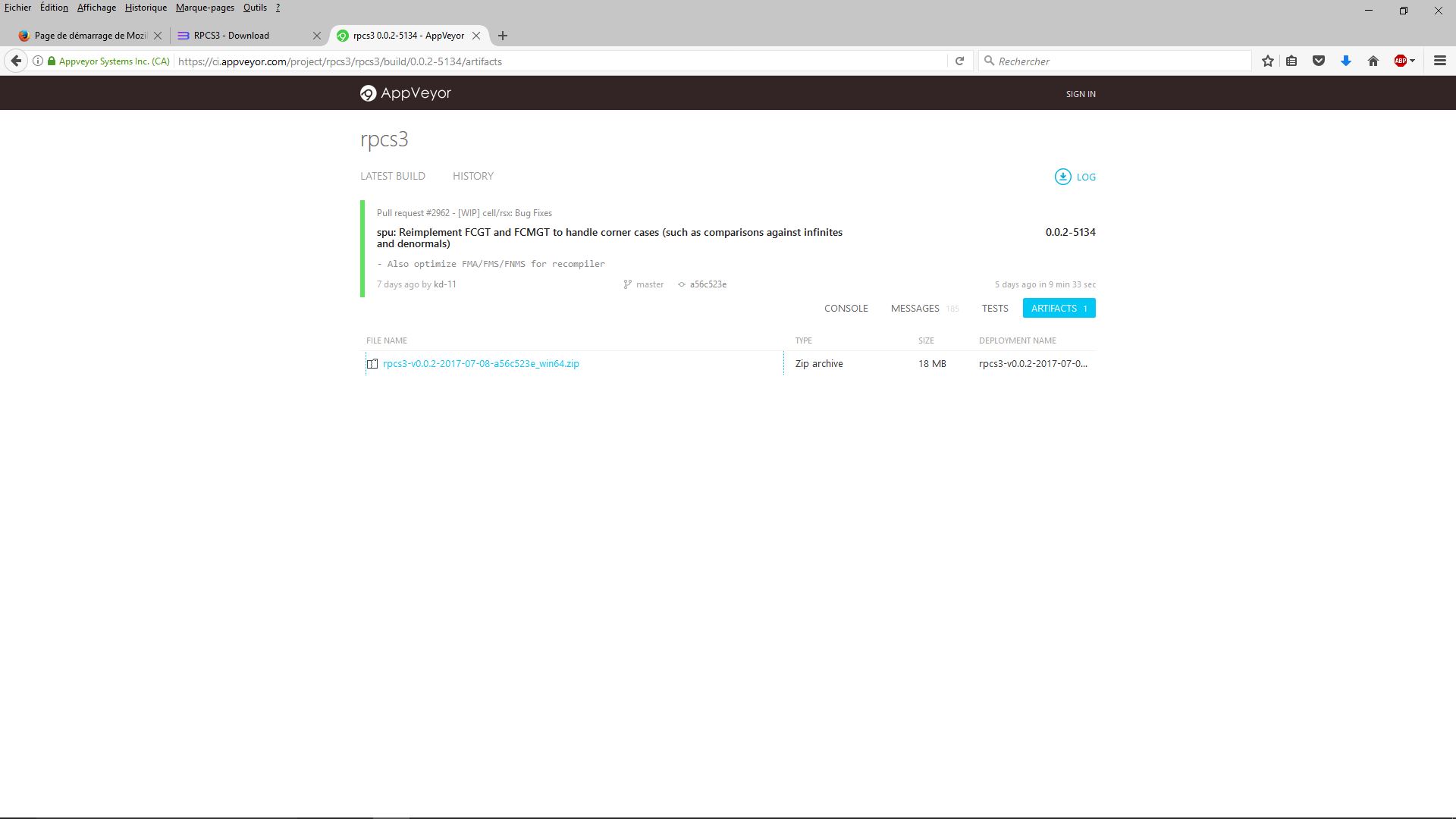1456x819 pixels.
Task: Click the Pocket icon in toolbar
Action: point(1319,61)
